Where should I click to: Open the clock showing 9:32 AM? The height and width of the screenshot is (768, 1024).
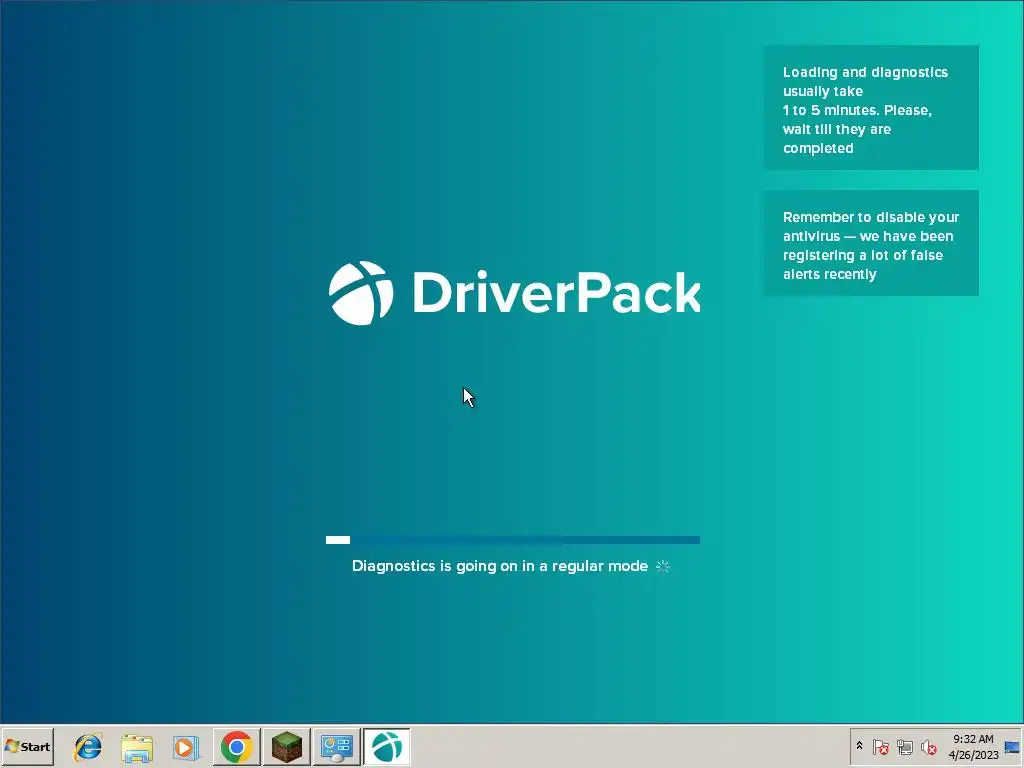973,747
